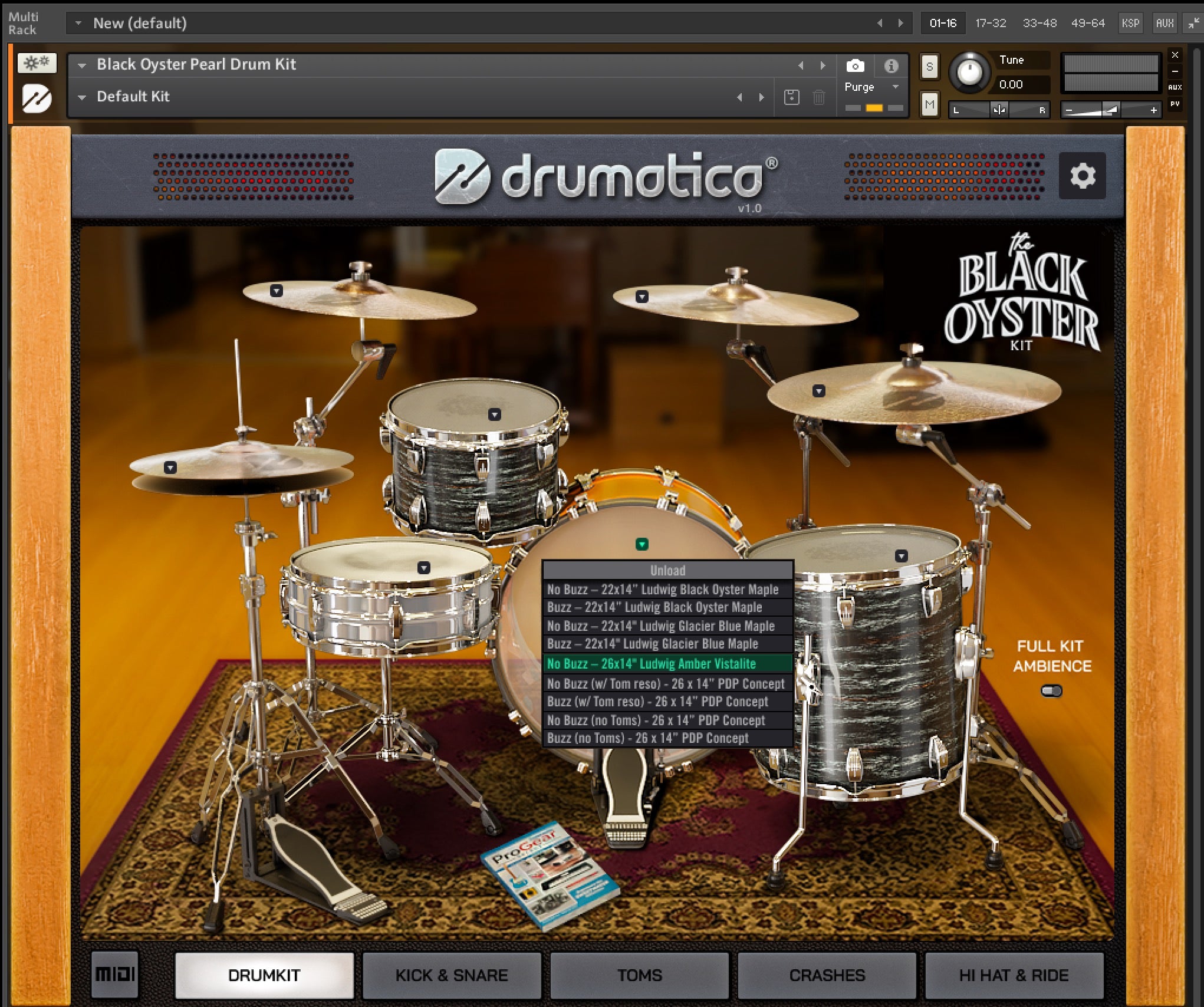Switch to the DRUMKIT tab
Image resolution: width=1204 pixels, height=1007 pixels.
[264, 975]
